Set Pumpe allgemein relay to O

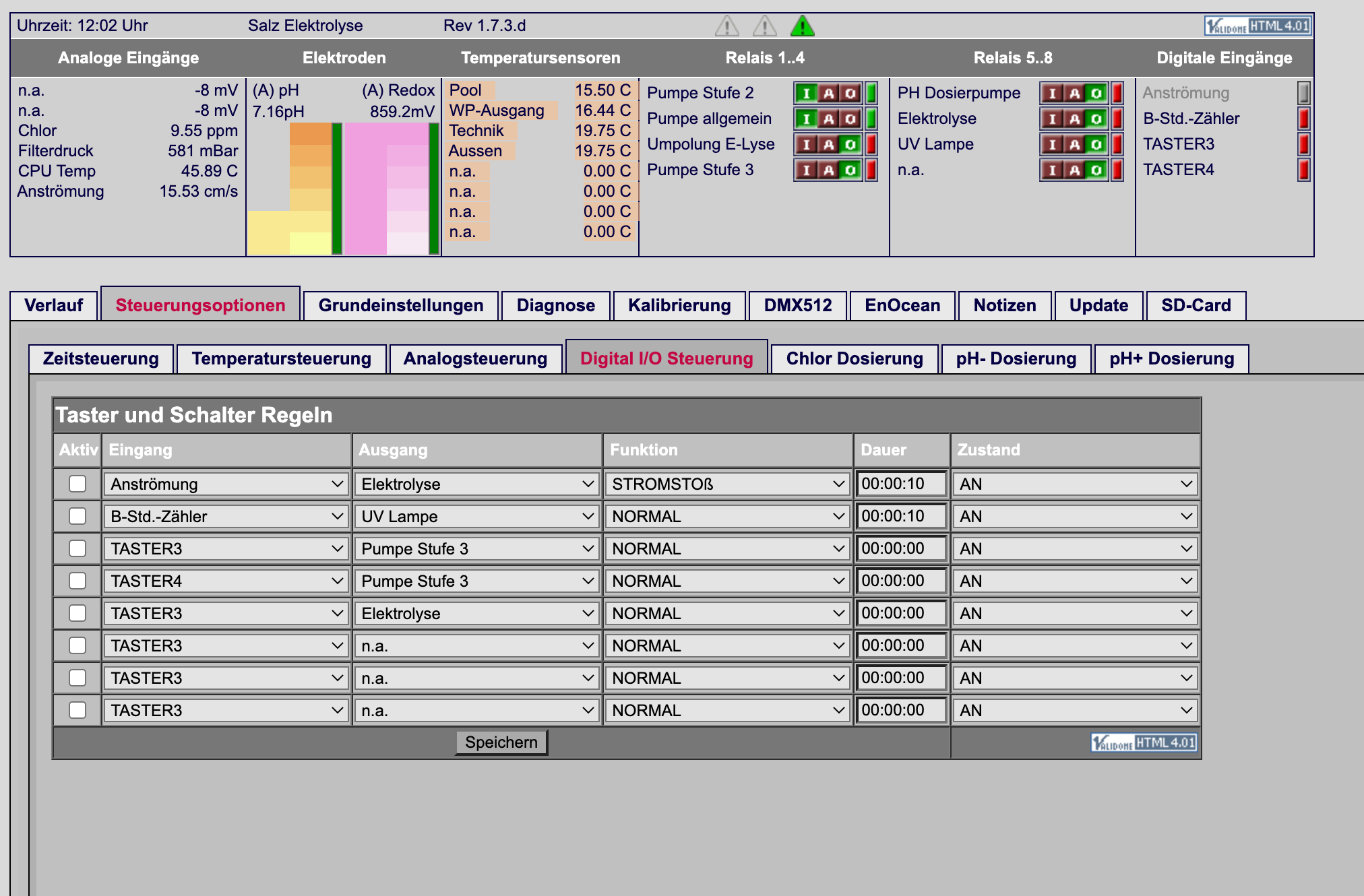[x=850, y=119]
